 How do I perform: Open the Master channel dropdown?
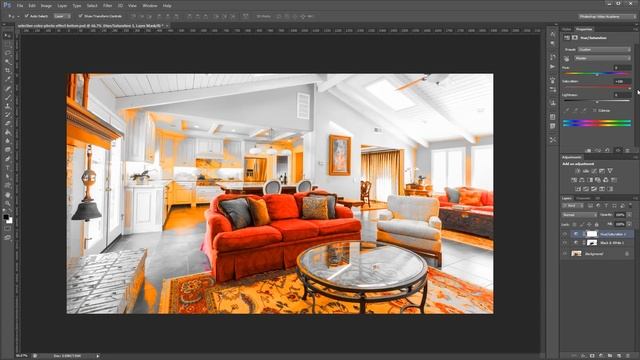point(602,58)
